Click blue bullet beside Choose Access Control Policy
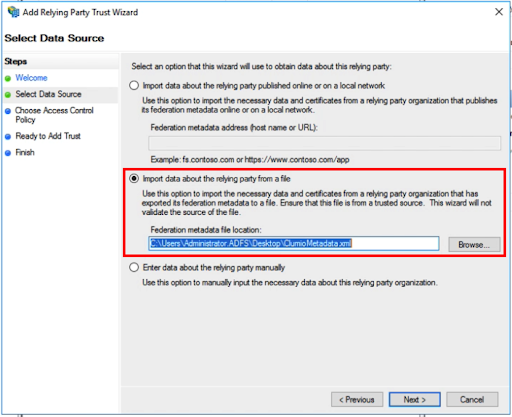 pos(8,111)
